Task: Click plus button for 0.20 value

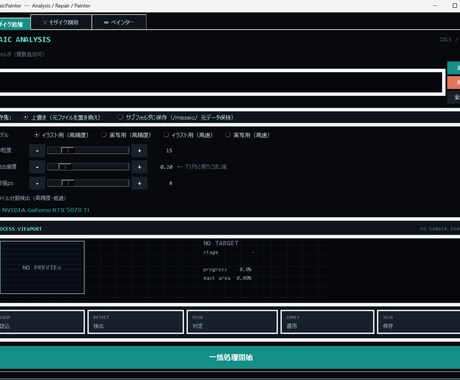Action: 139,167
